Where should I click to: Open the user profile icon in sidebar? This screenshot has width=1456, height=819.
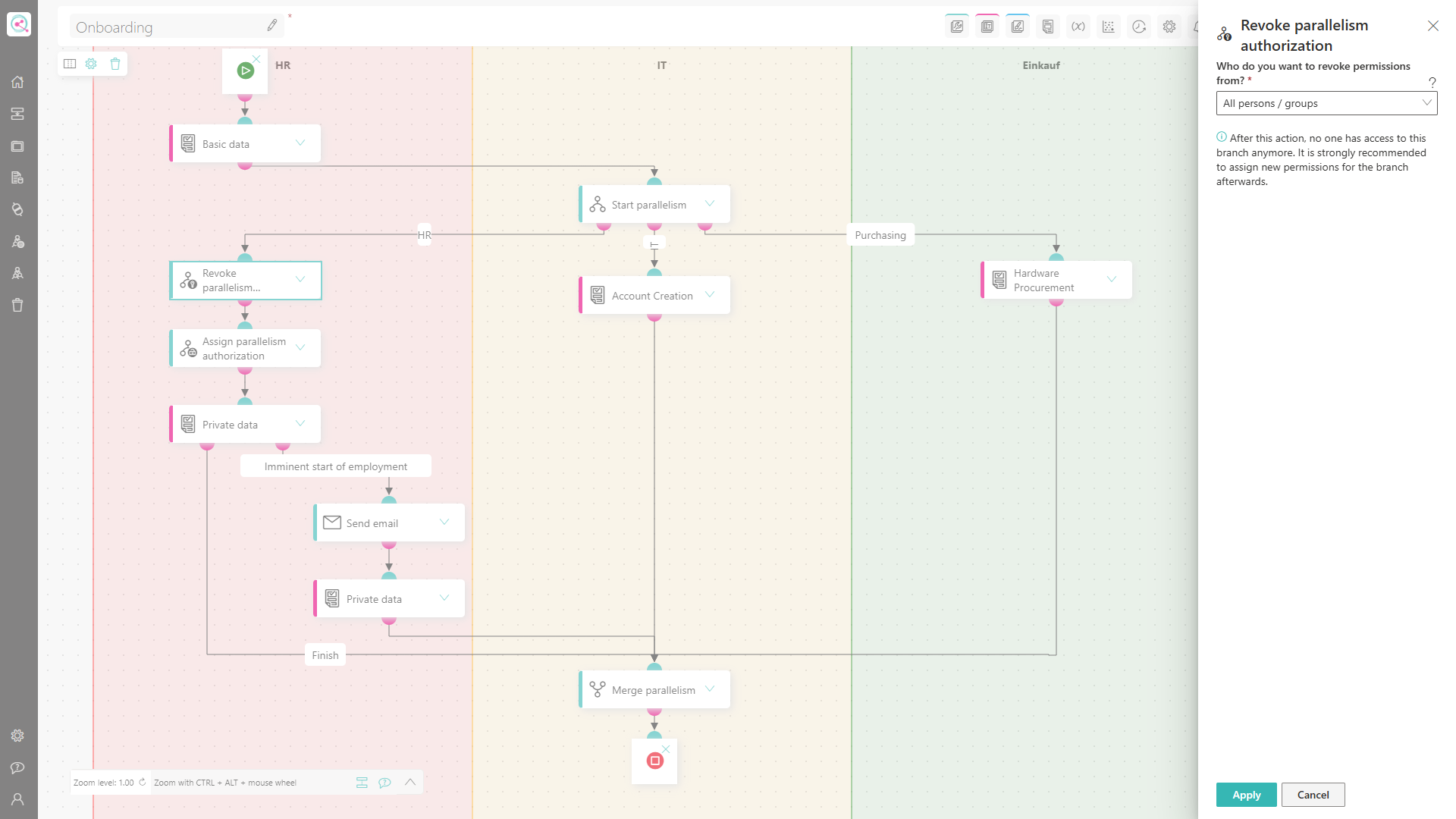(x=17, y=799)
